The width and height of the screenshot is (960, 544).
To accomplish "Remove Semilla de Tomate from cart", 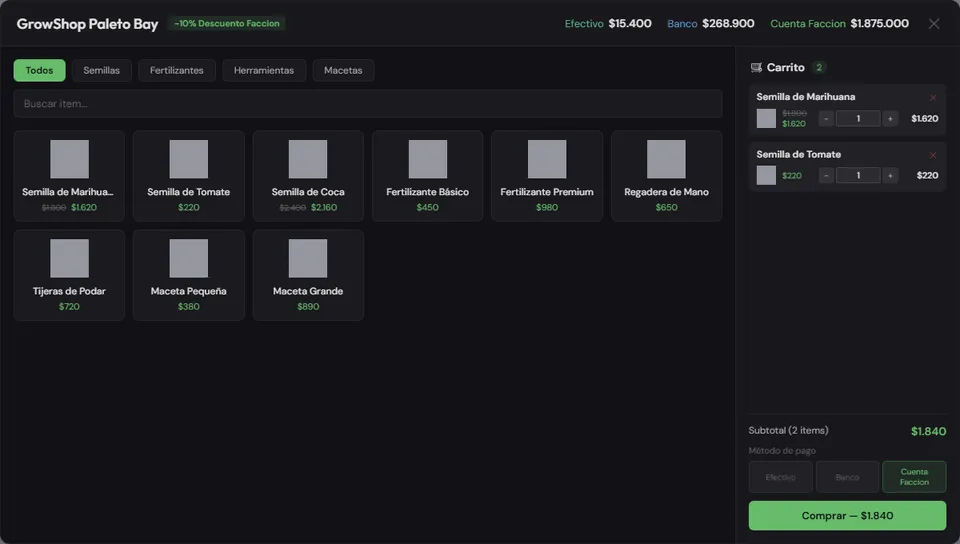I will (932, 155).
